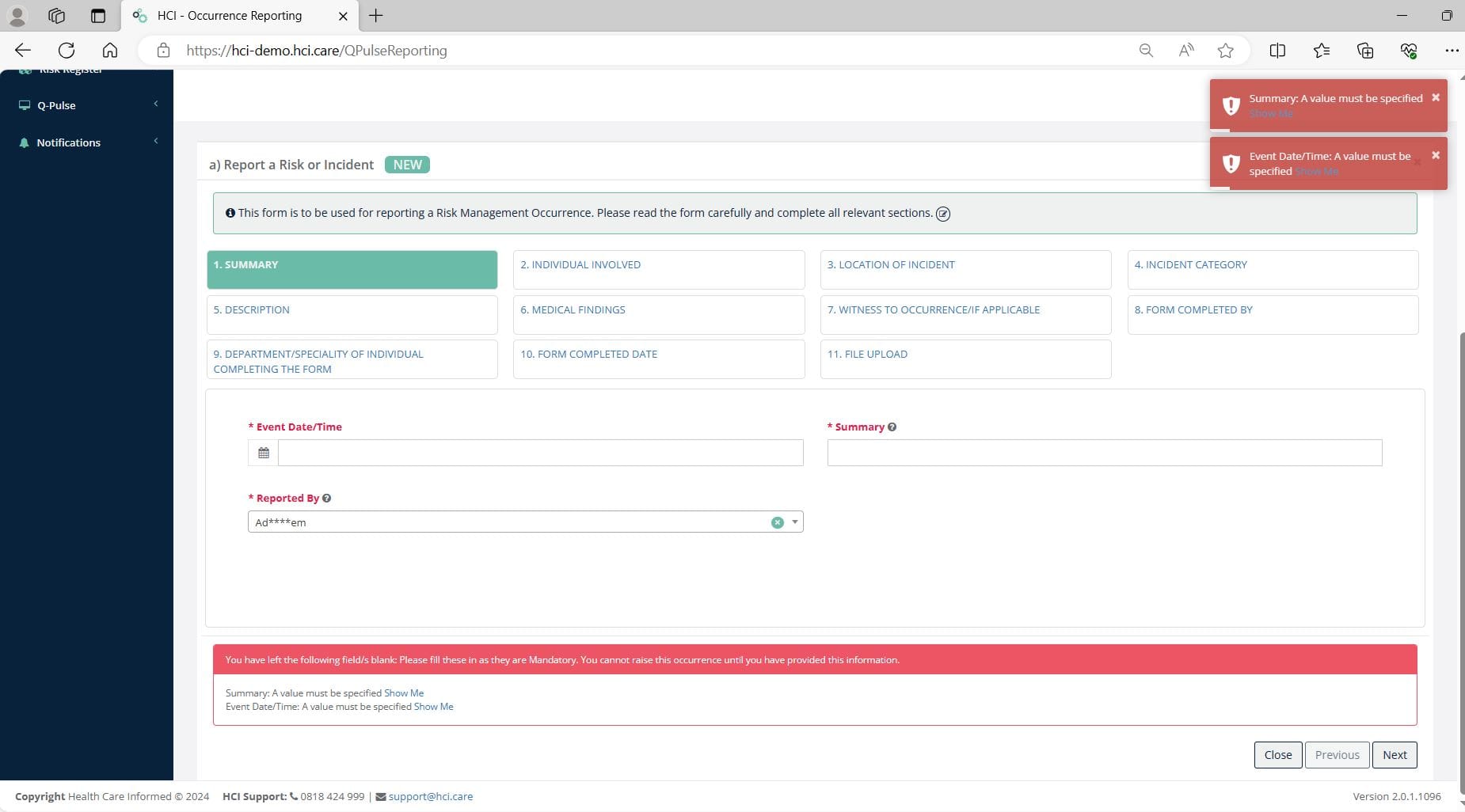The height and width of the screenshot is (812, 1465).
Task: Dismiss the Event Date/Time error notification
Action: 1435,156
